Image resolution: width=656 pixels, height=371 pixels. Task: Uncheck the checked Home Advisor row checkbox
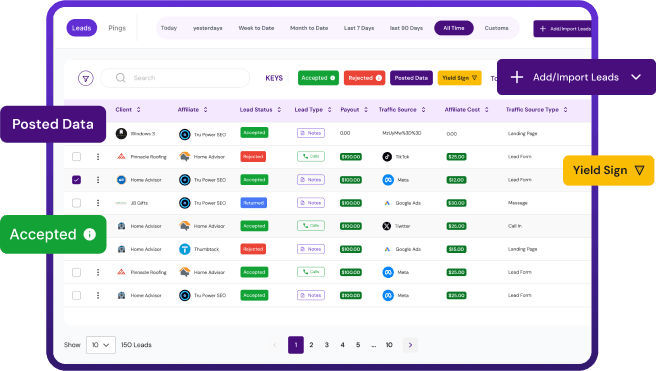point(76,180)
